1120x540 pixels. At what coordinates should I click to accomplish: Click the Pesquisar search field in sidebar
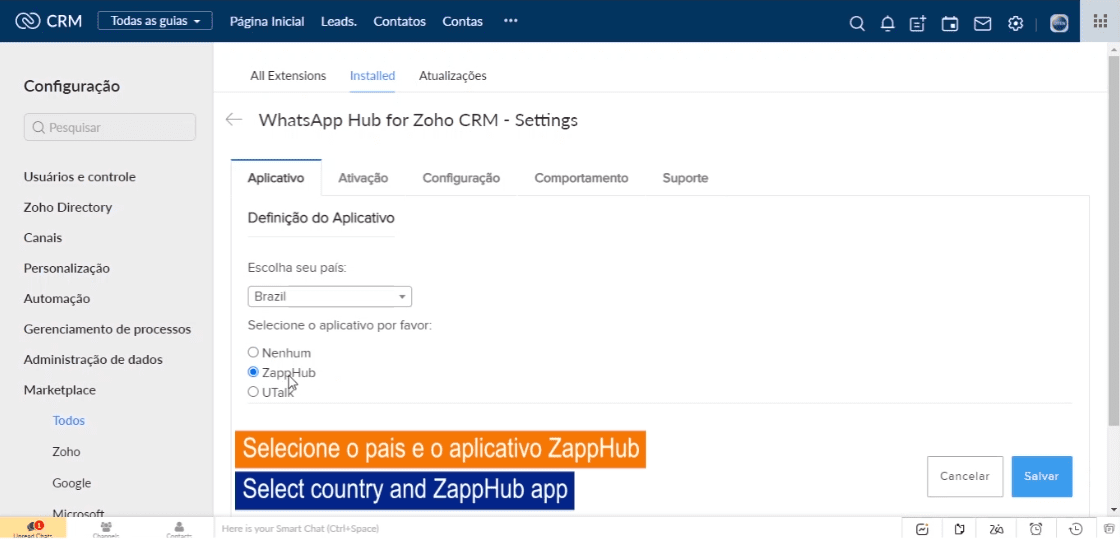point(110,127)
